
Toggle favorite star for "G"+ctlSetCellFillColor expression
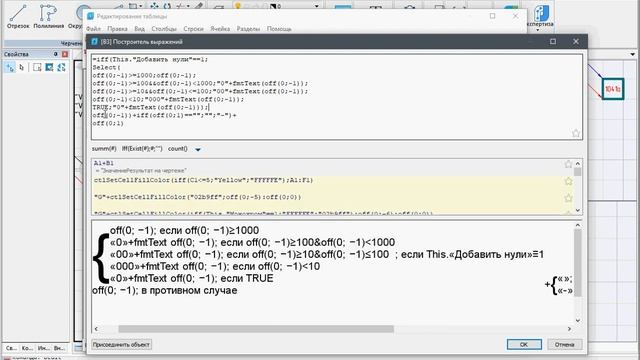click(x=568, y=198)
